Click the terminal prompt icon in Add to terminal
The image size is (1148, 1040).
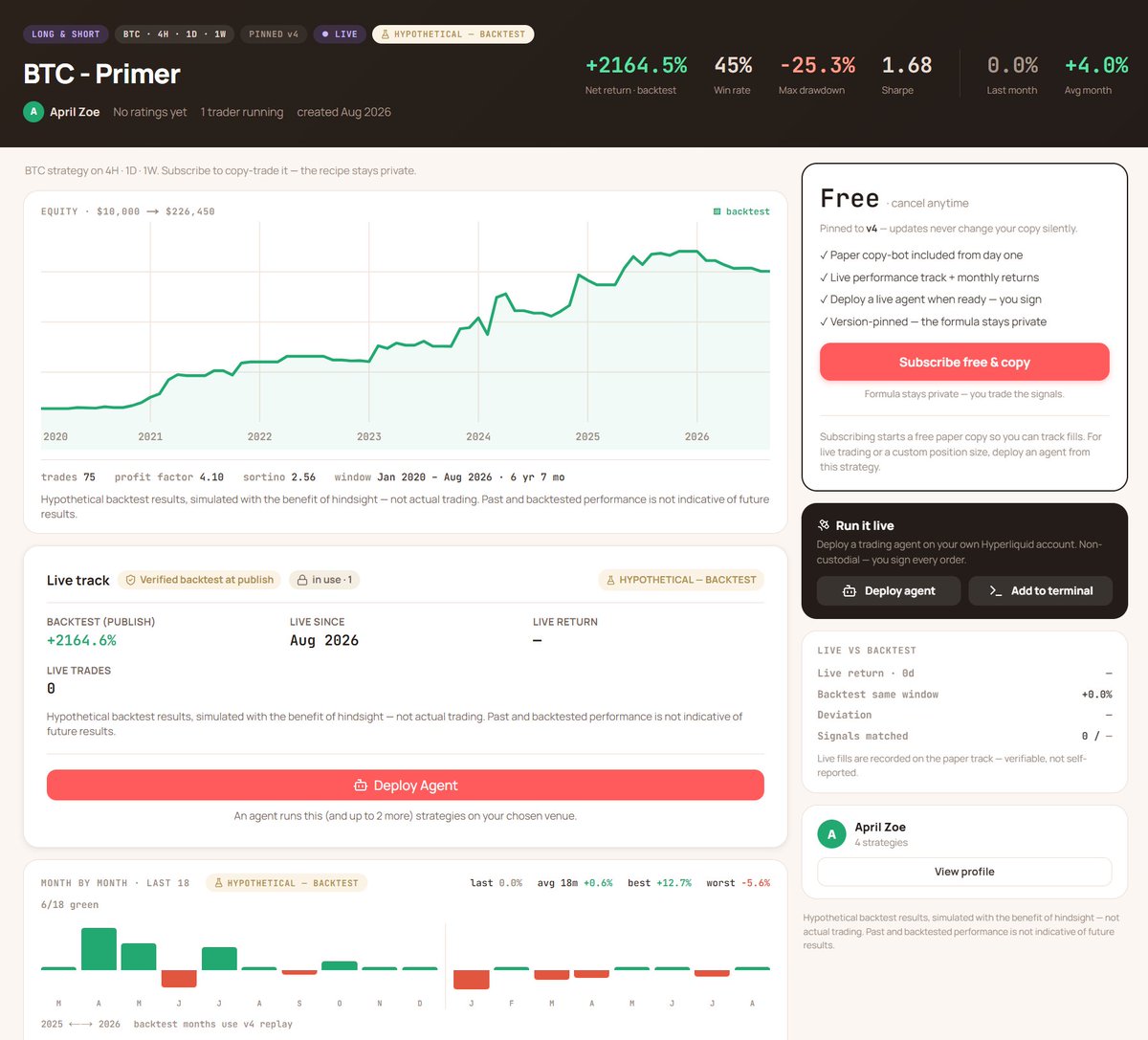click(996, 591)
